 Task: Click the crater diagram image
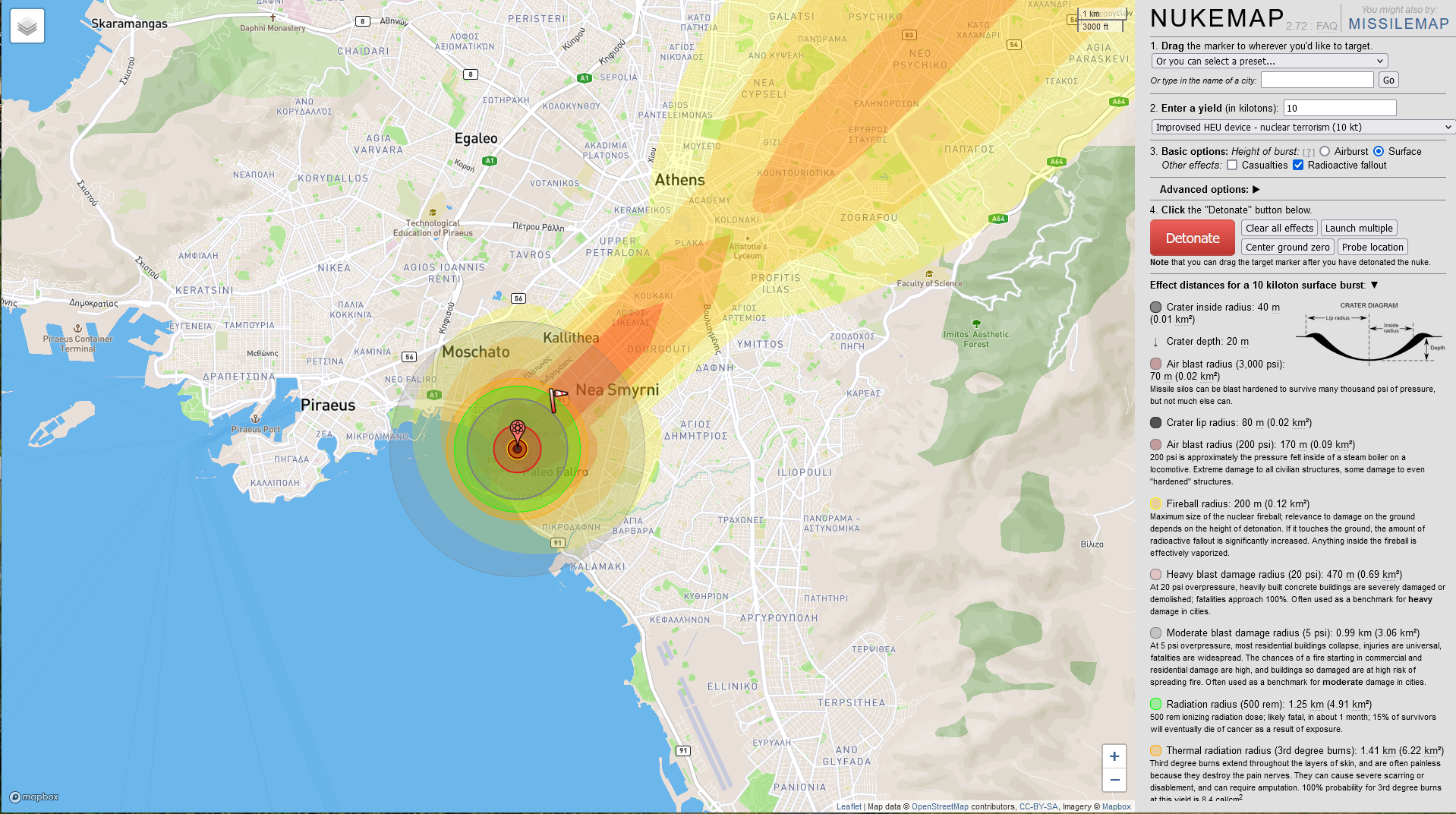coord(1369,335)
